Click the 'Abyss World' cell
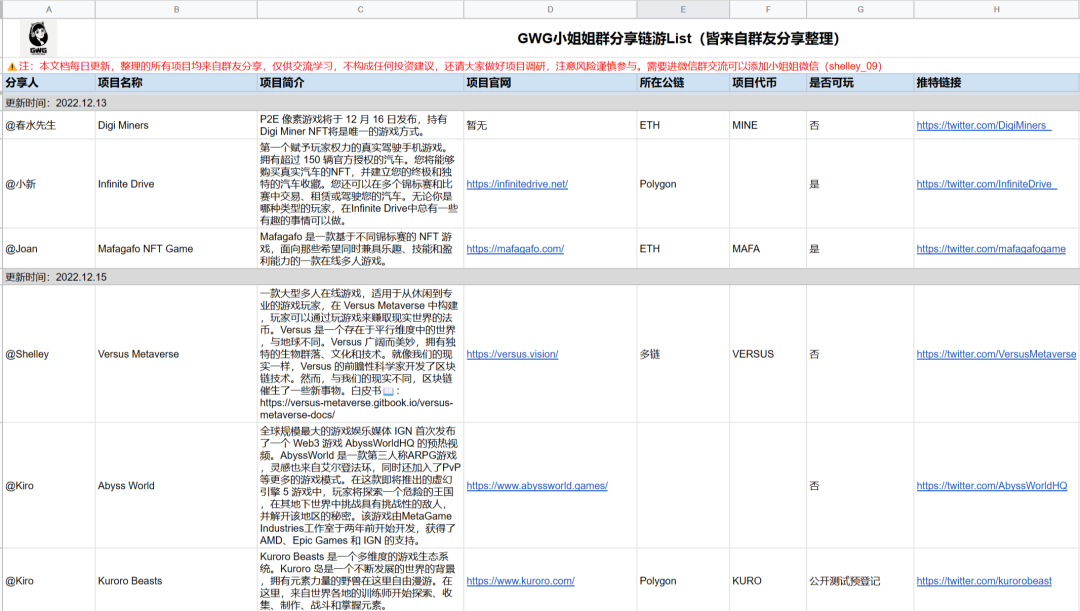 176,486
